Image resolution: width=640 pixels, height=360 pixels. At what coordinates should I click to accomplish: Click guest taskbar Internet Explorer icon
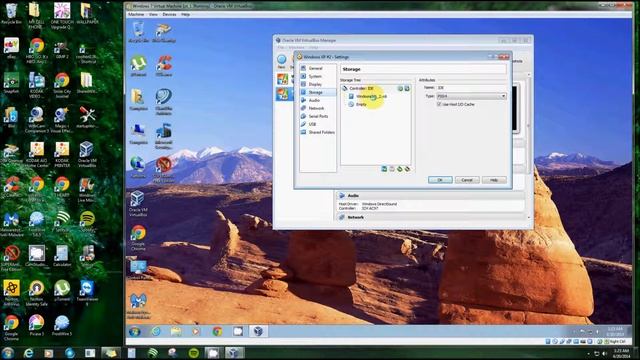[x=156, y=331]
